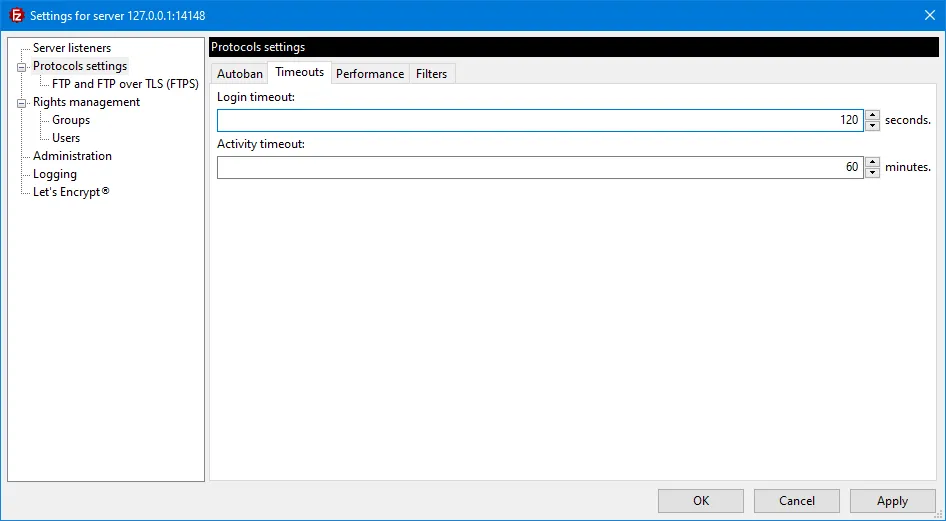
Task: Collapse the Protocols settings tree node
Action: [21, 66]
